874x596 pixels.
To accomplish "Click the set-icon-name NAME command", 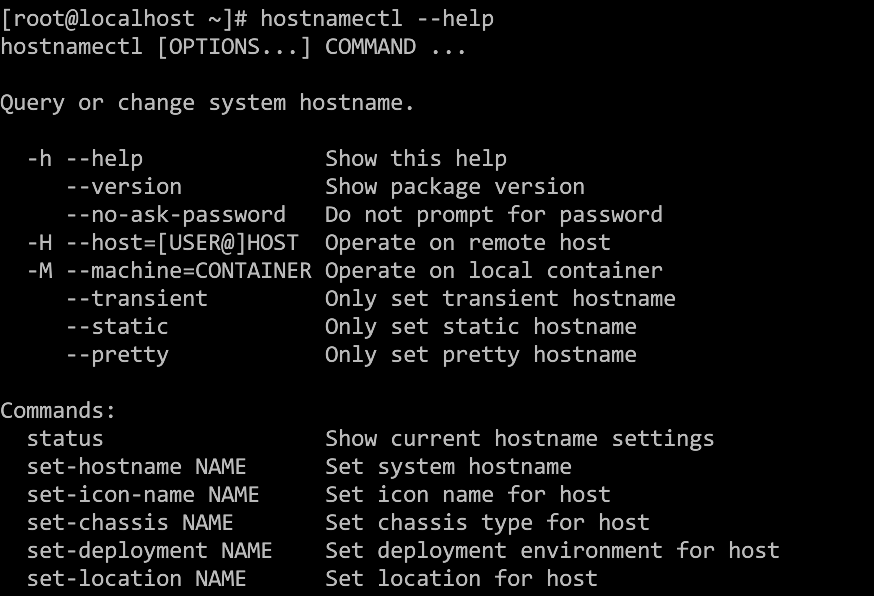I will [143, 495].
